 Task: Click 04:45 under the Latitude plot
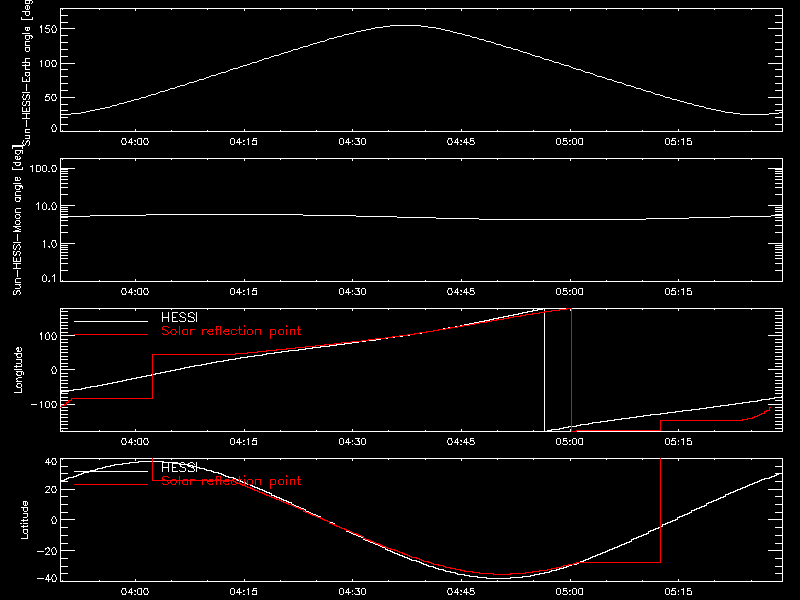click(x=461, y=591)
